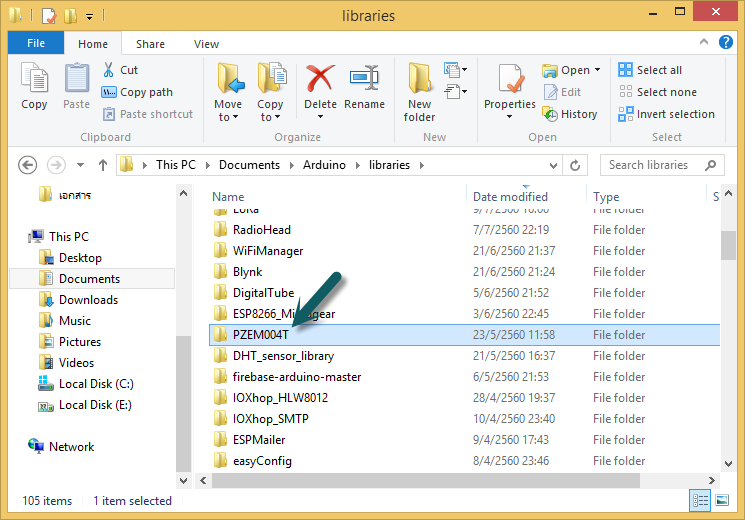Click Edit in the Open group

tap(563, 92)
